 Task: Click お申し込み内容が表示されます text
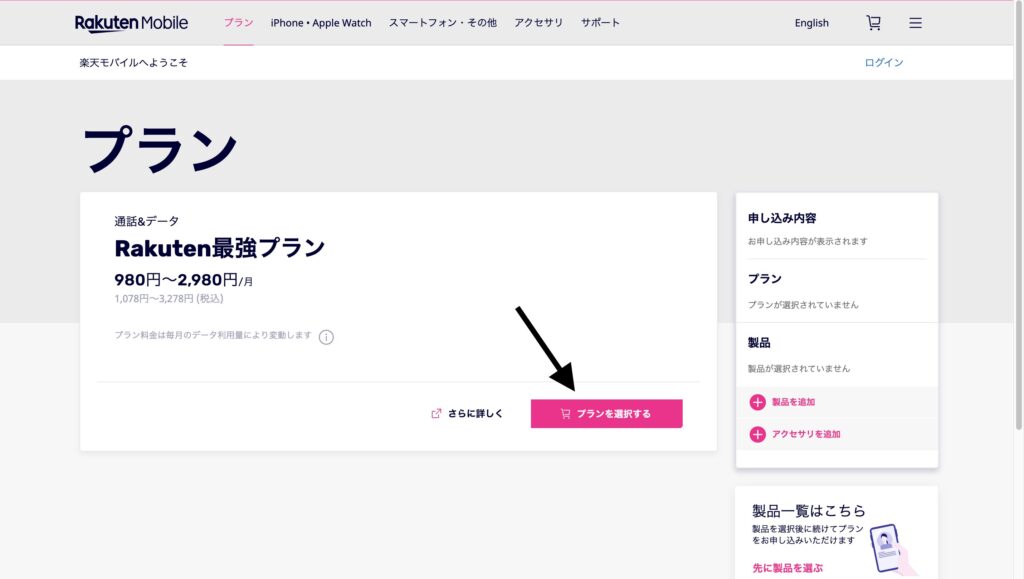point(807,242)
